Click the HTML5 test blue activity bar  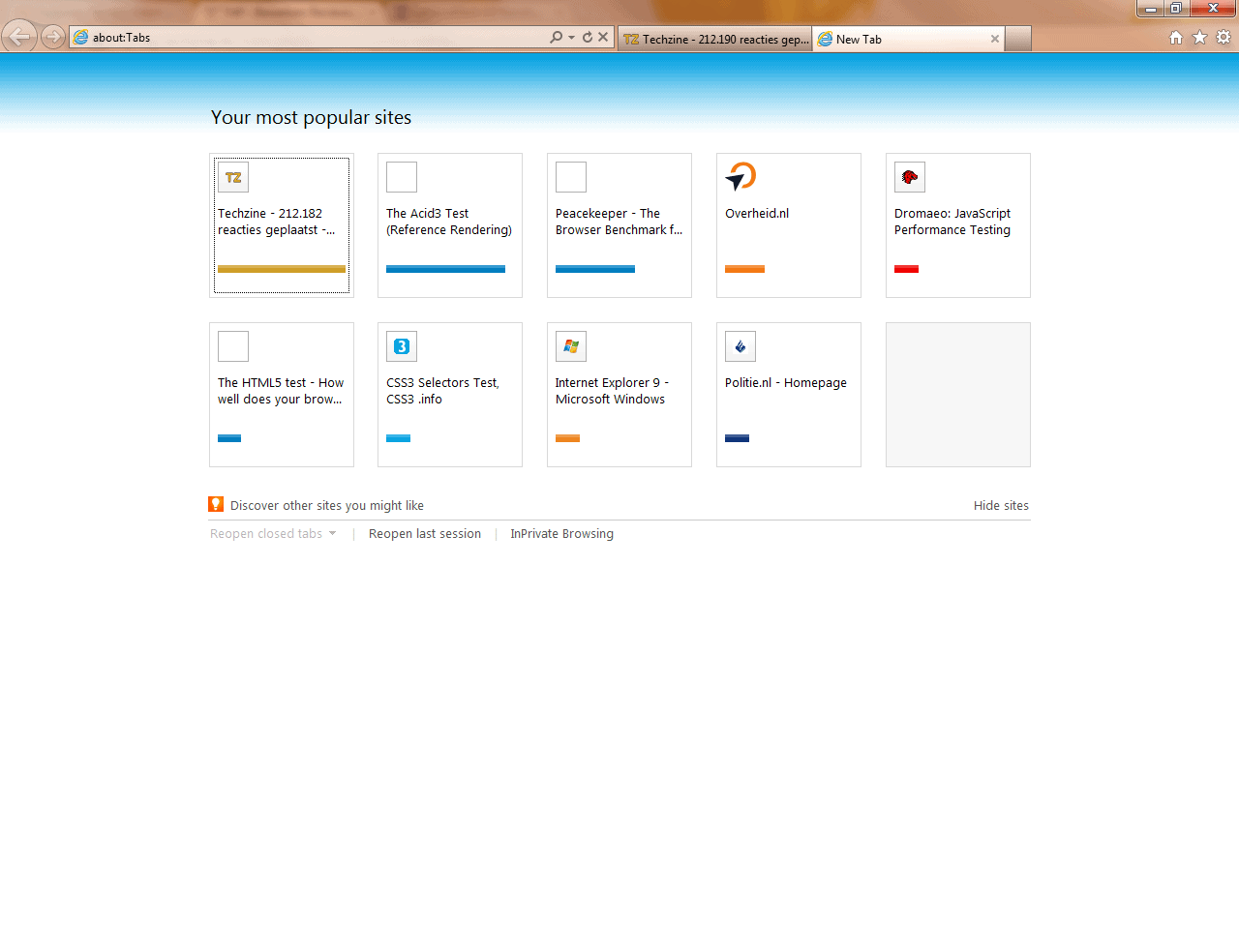click(229, 438)
